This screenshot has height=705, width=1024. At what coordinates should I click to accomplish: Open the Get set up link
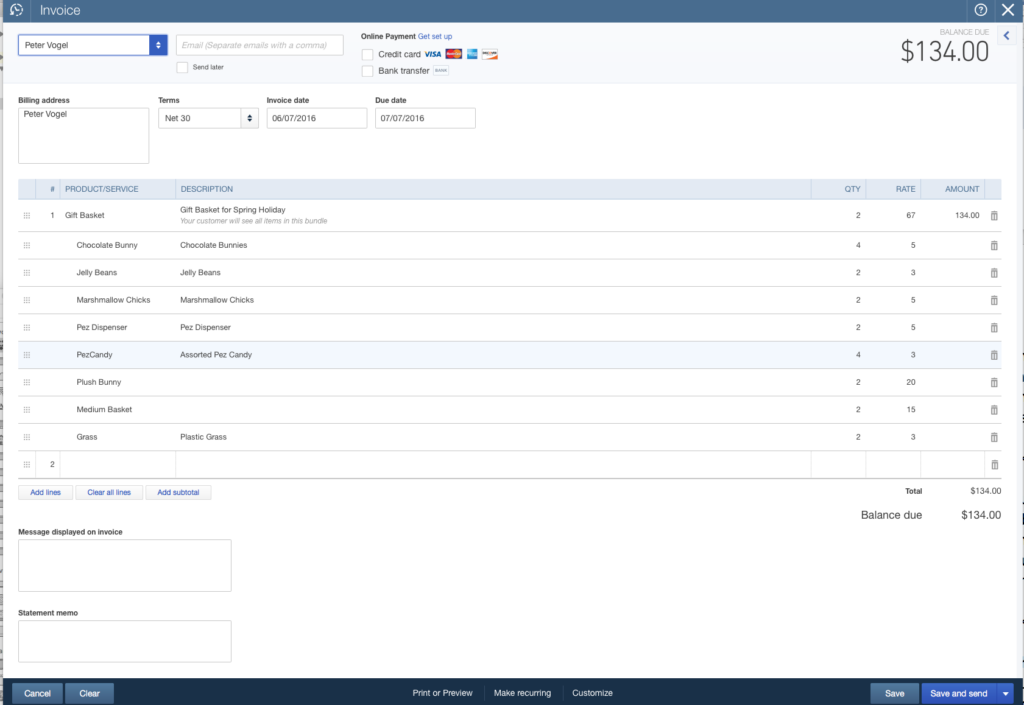pos(435,37)
